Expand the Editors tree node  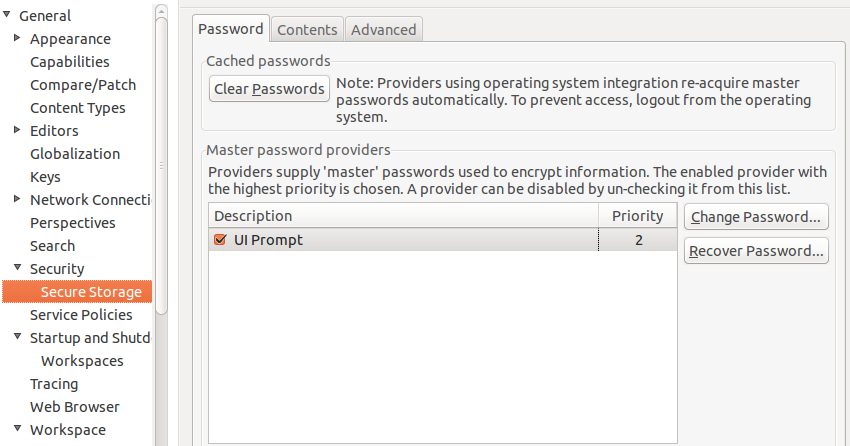[x=18, y=130]
